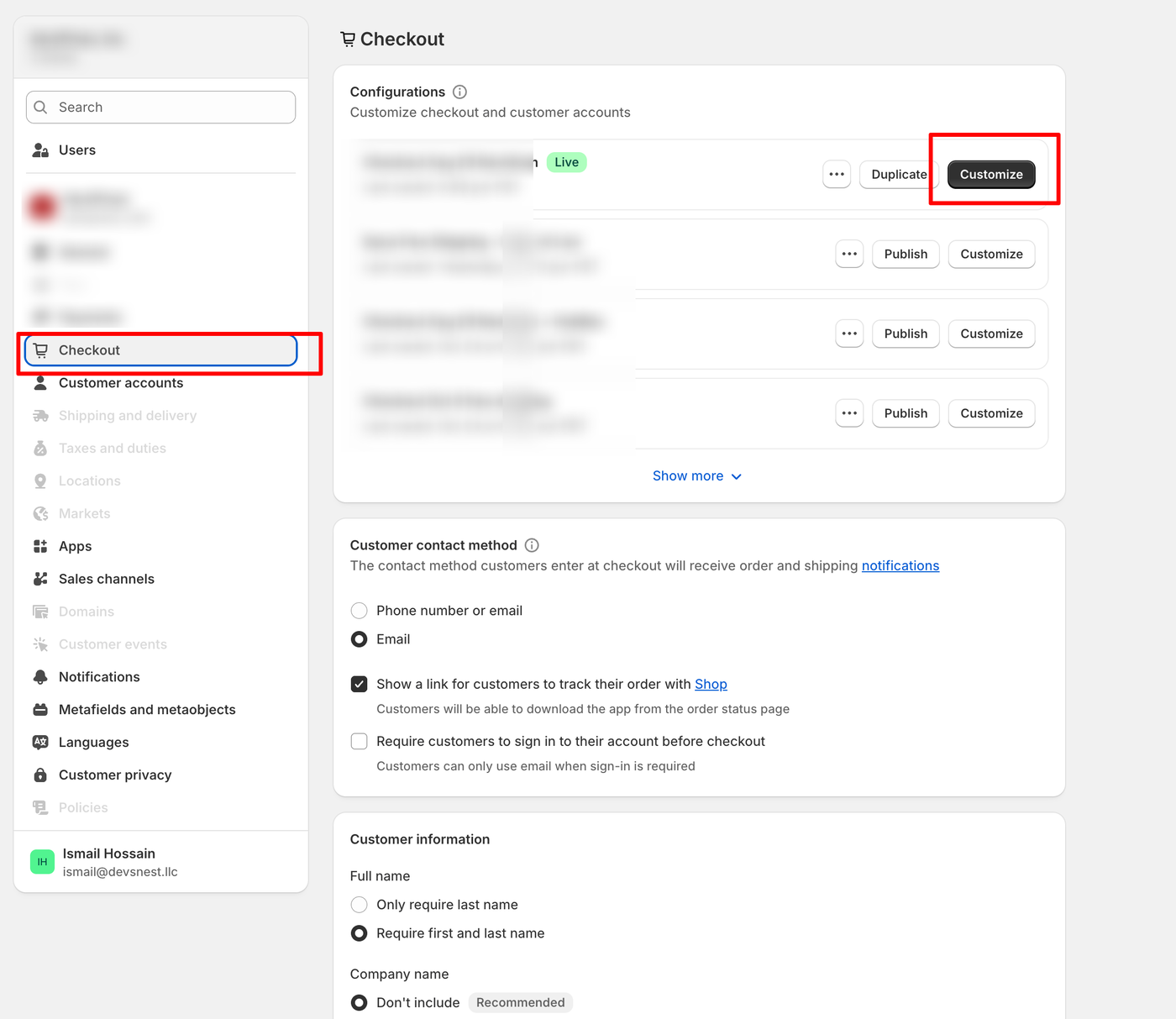
Task: Click the info icon beside Configurations
Action: click(x=459, y=92)
